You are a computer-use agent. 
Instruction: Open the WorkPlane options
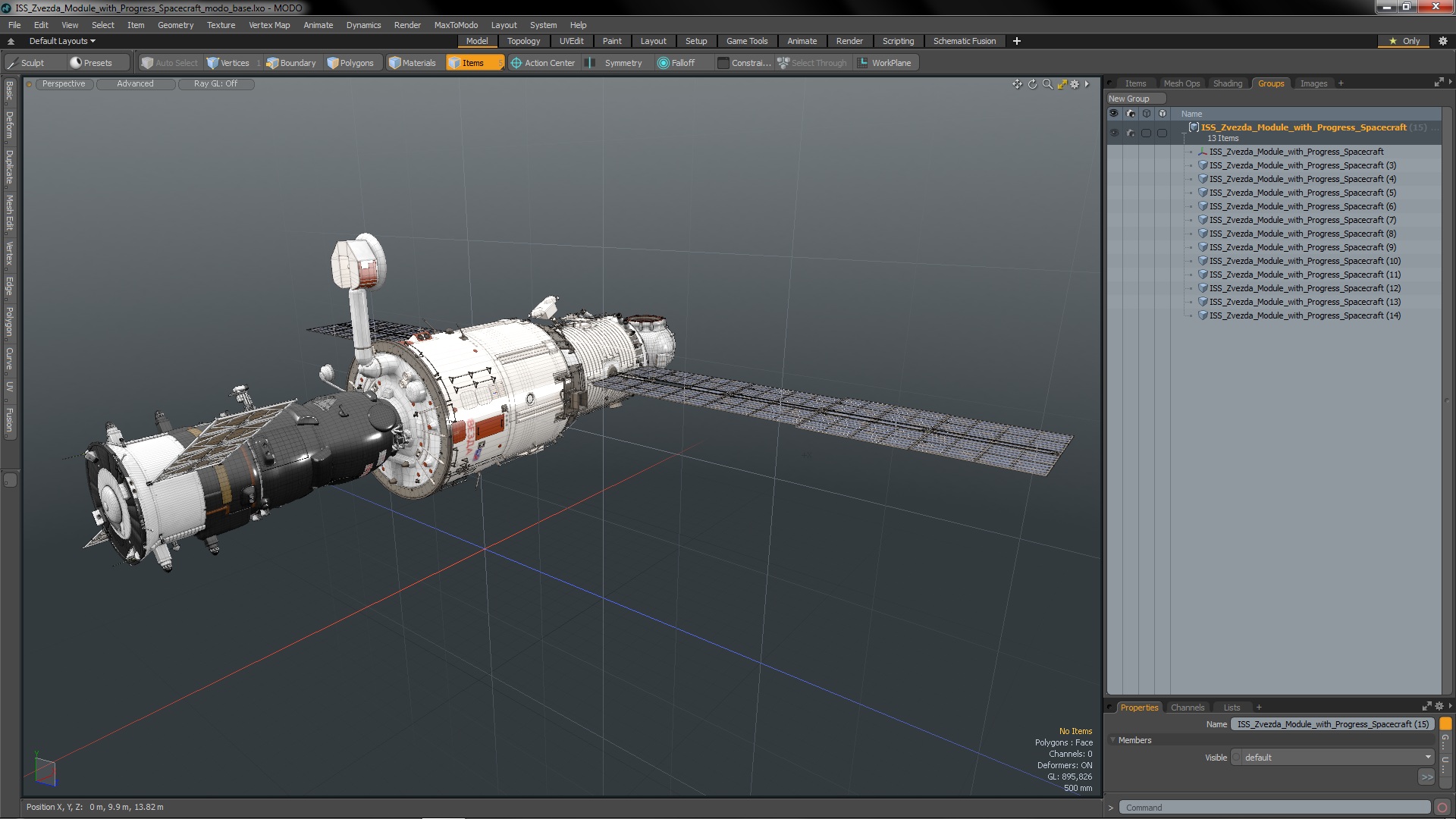click(x=885, y=63)
